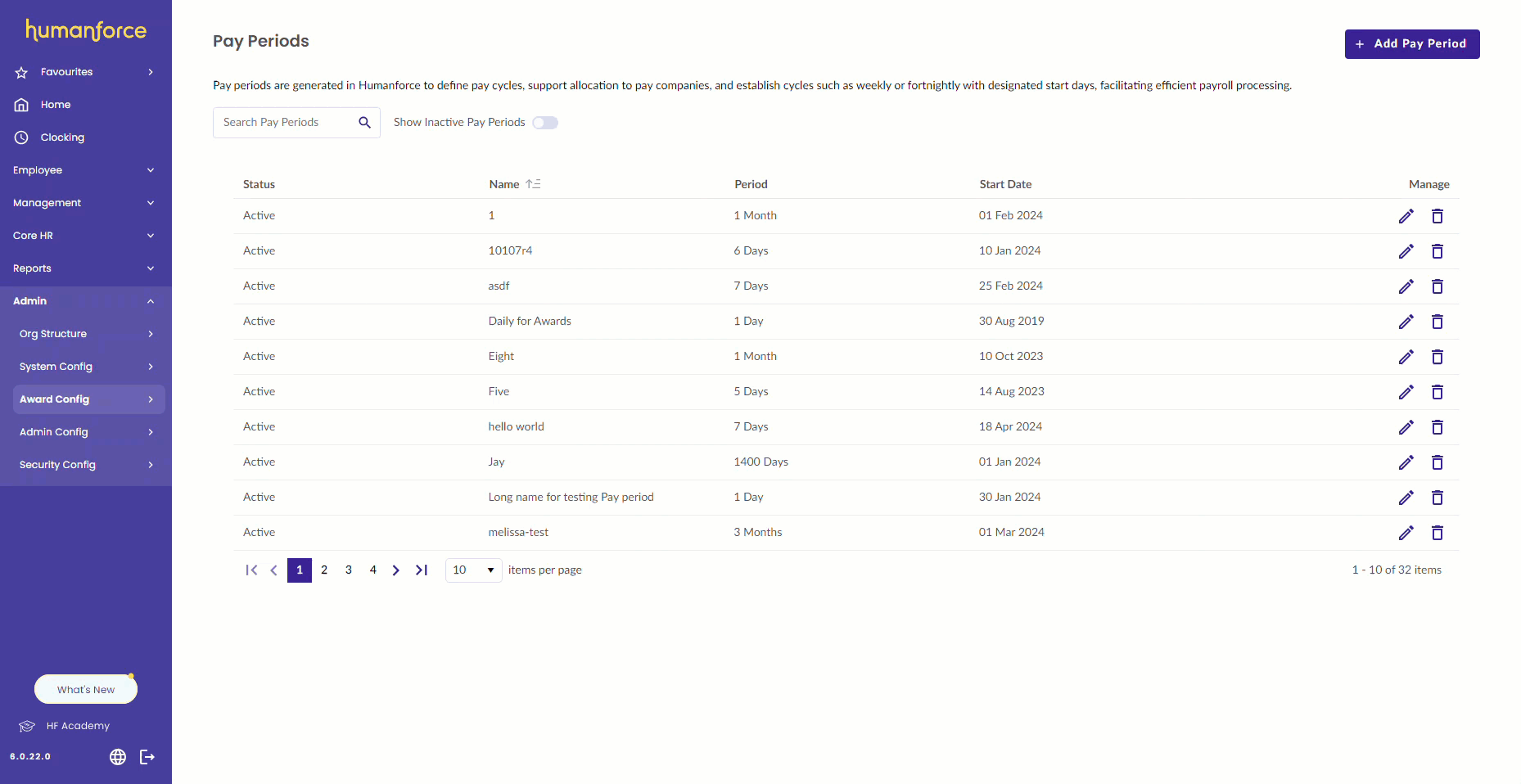Click the '1400 Days' period cell
1521x784 pixels.
point(760,462)
